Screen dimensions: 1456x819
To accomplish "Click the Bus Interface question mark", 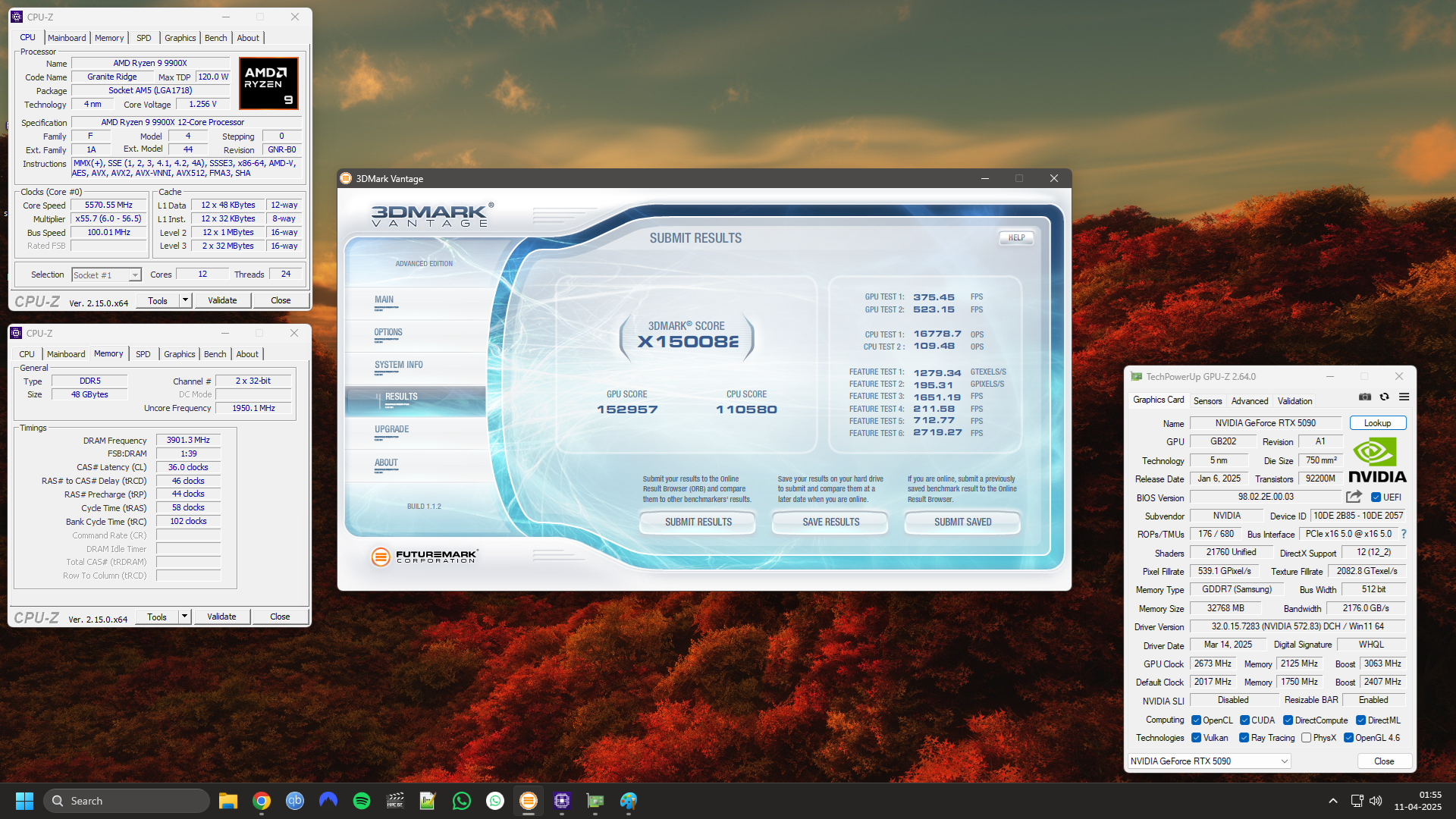I will pyautogui.click(x=1403, y=534).
